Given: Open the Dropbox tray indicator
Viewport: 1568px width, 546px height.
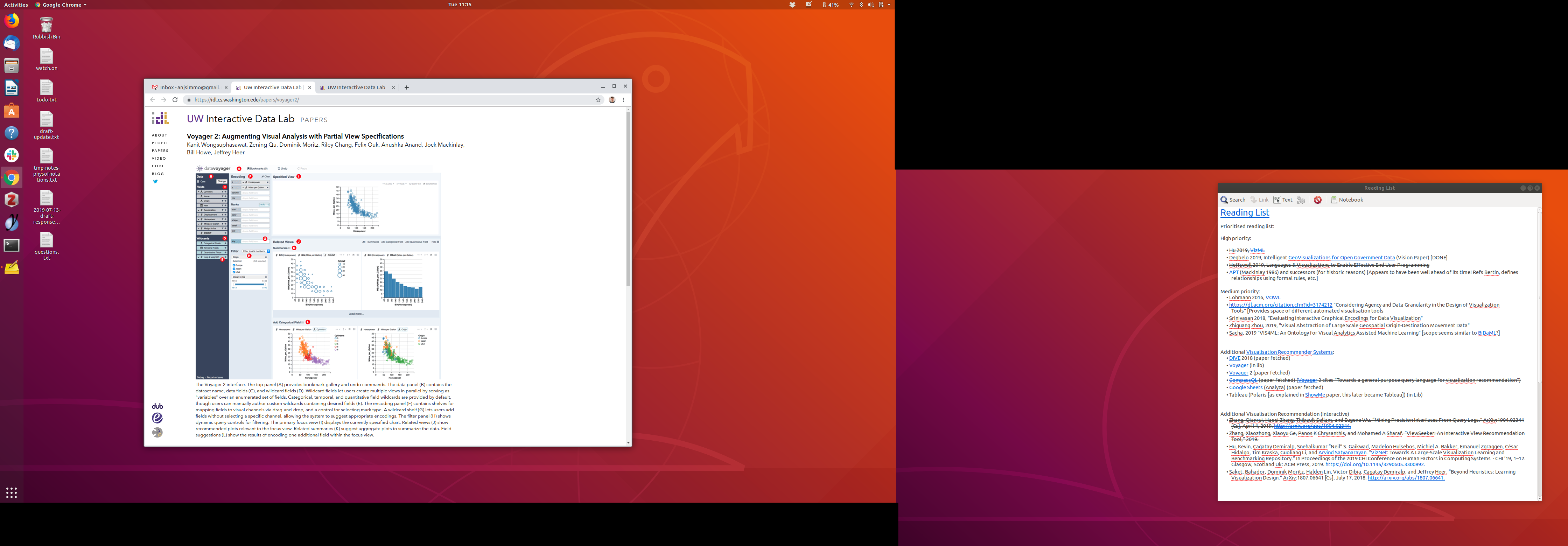Looking at the screenshot, I should click(792, 4).
